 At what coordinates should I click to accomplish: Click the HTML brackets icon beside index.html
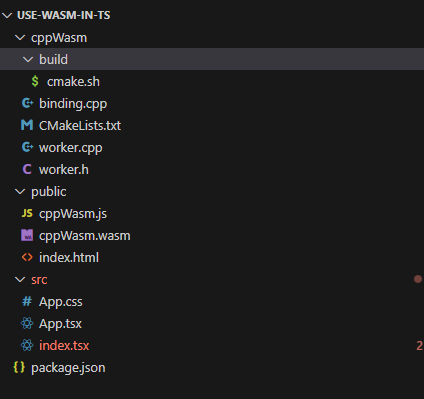[27, 257]
